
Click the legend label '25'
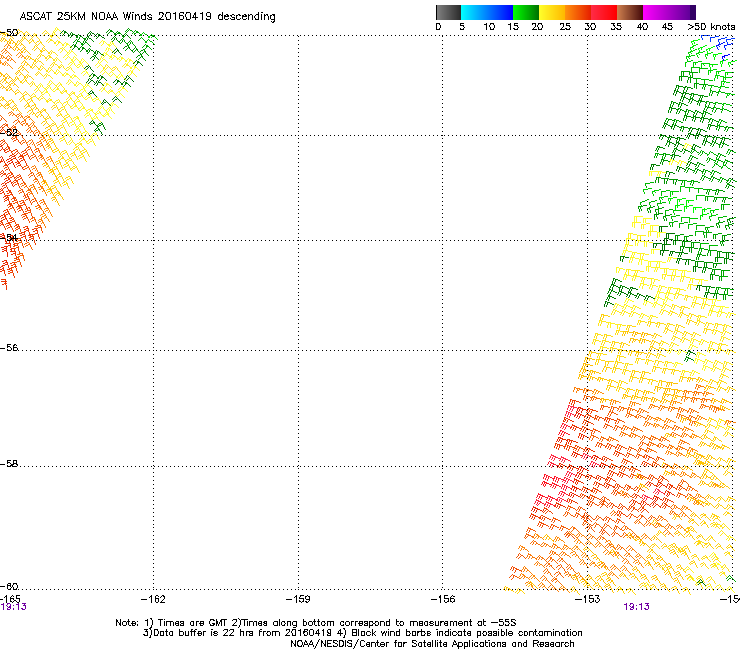click(x=564, y=27)
